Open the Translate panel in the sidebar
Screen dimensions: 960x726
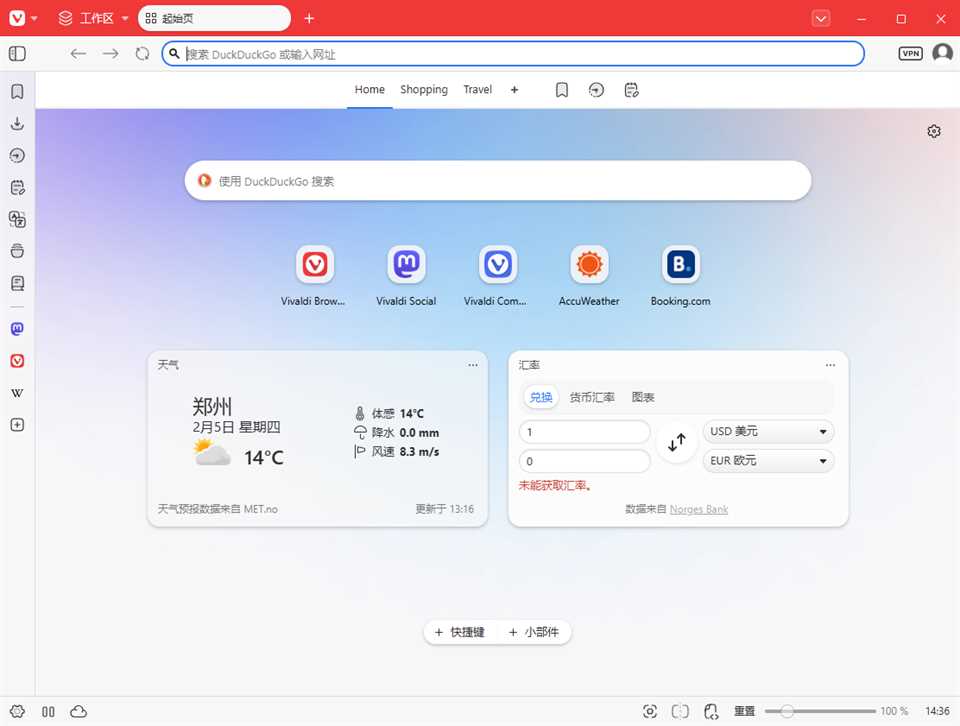(17, 219)
